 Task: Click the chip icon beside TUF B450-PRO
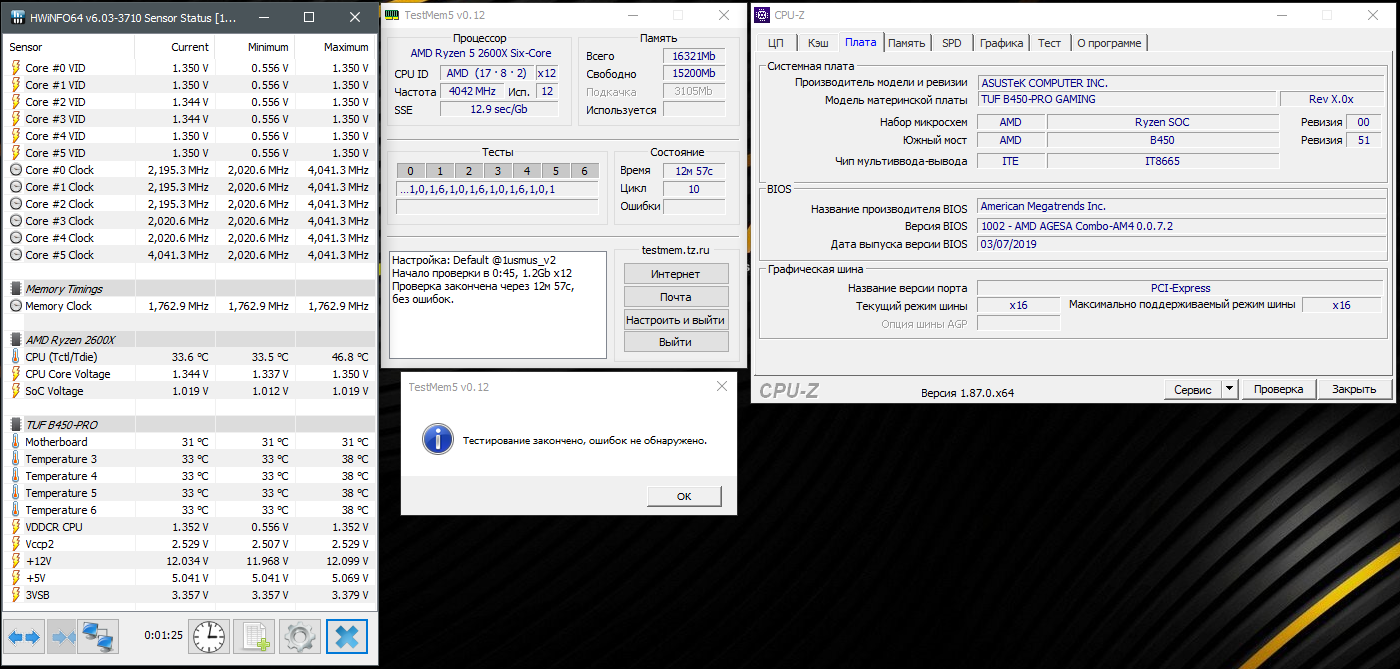(x=16, y=425)
